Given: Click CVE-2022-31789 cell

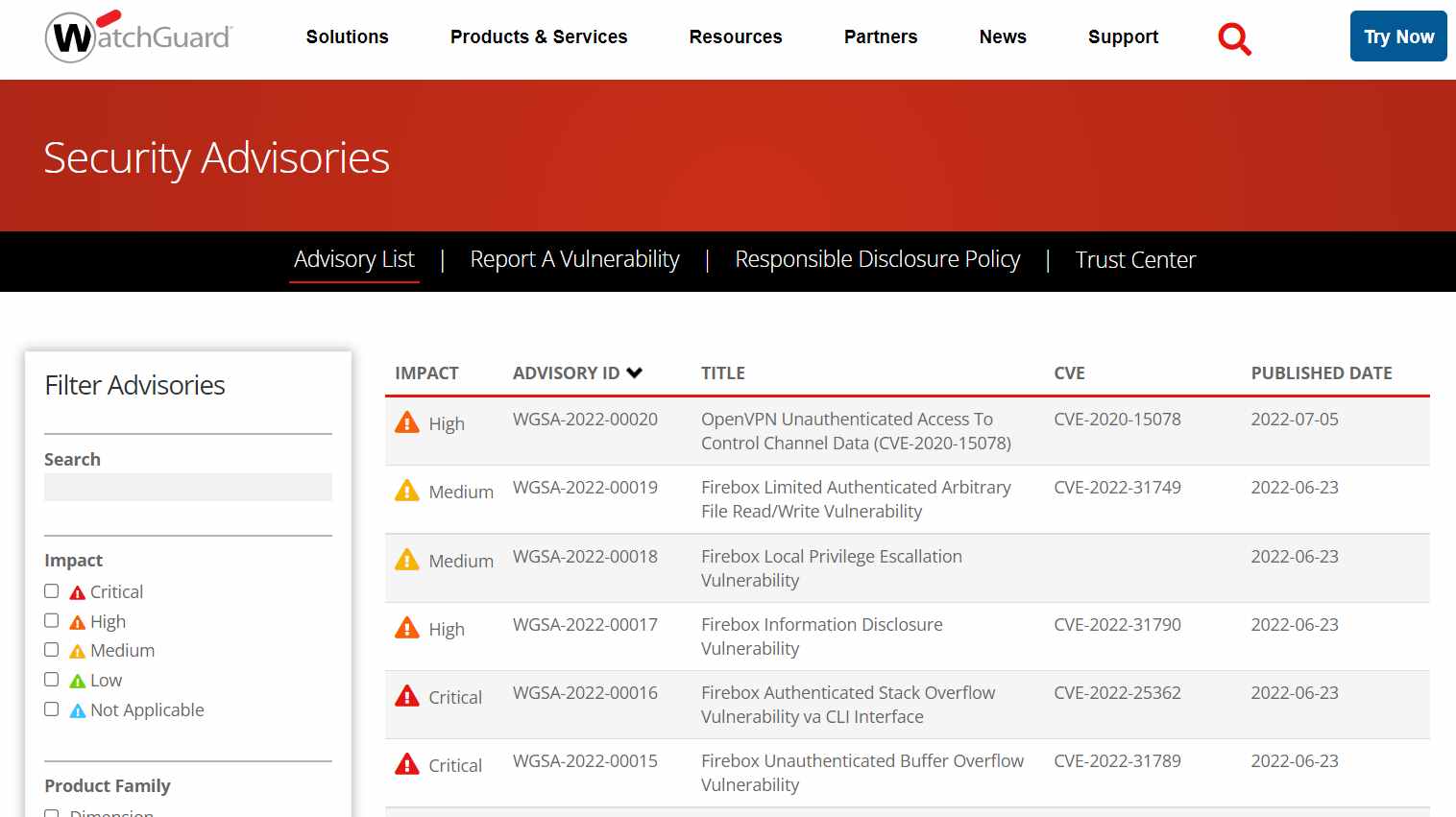Looking at the screenshot, I should pos(1117,761).
